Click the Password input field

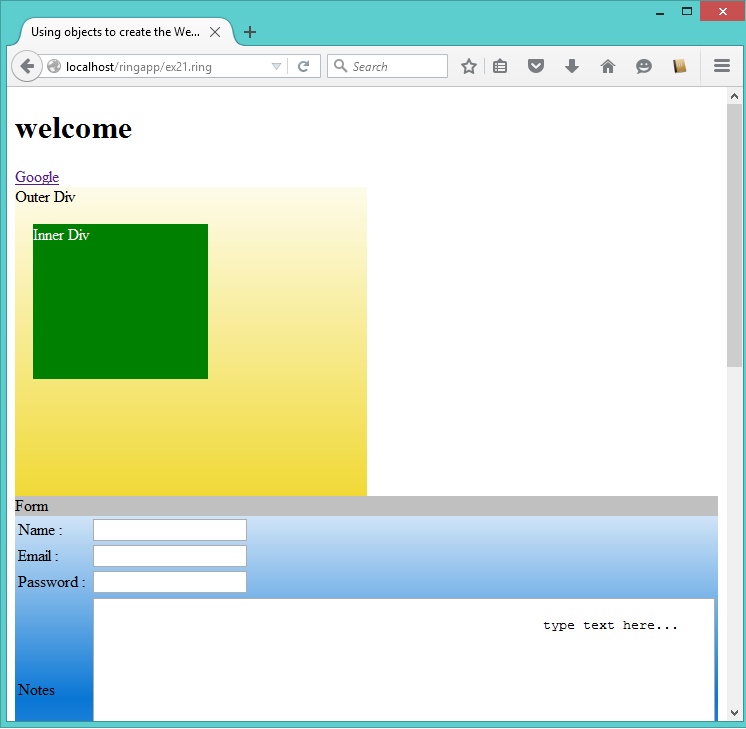(170, 582)
